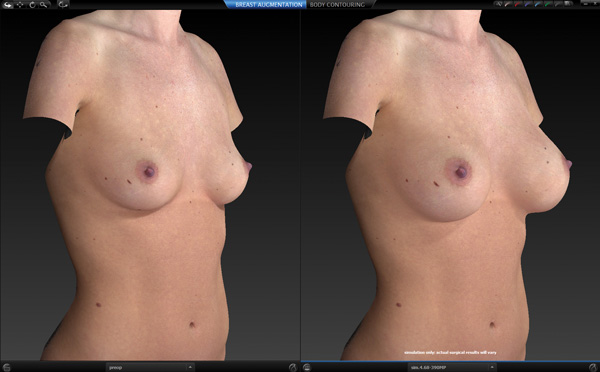Click the white stroke color button
This screenshot has width=600, height=372.
click(x=508, y=4)
